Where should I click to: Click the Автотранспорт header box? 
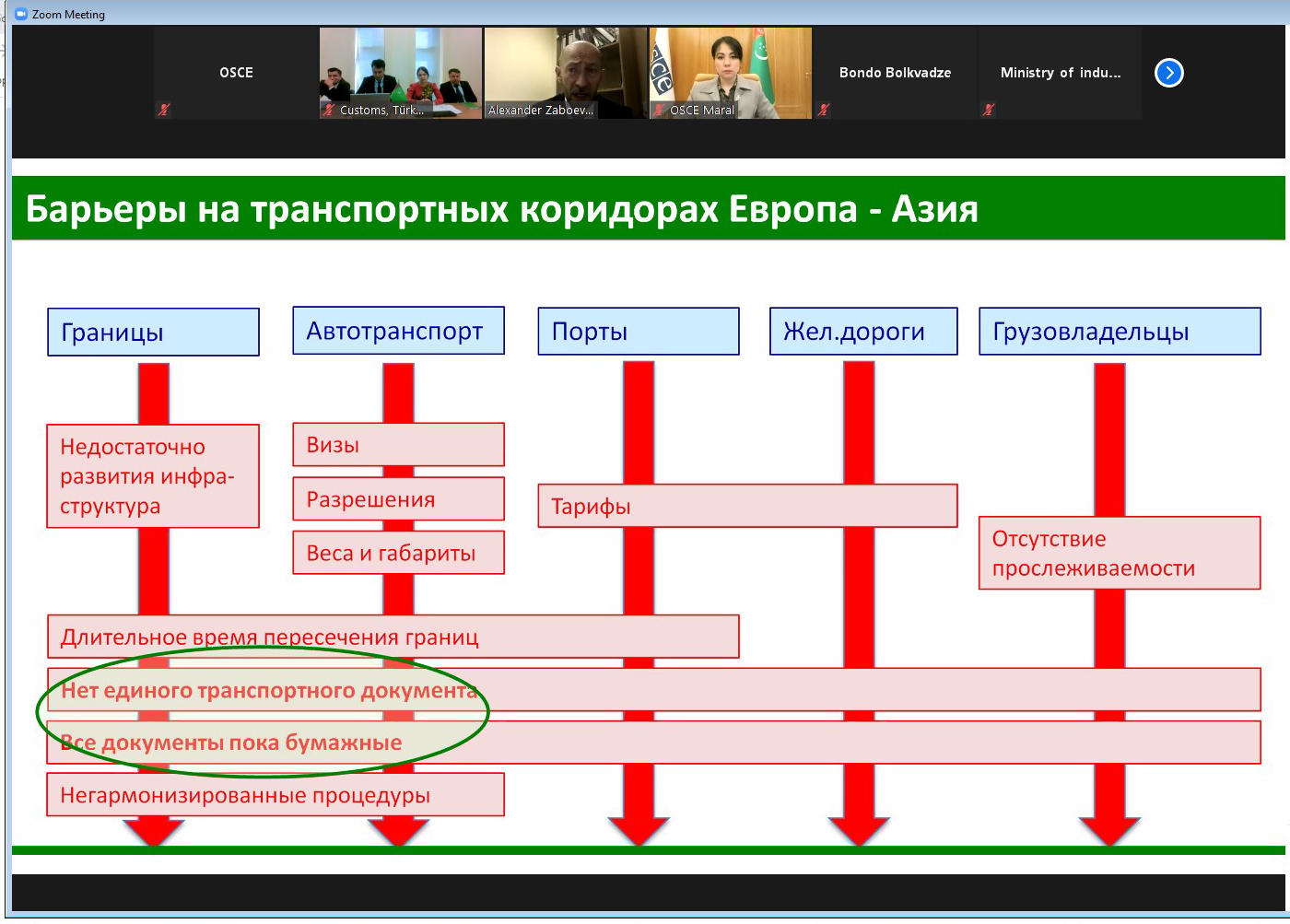(x=398, y=331)
